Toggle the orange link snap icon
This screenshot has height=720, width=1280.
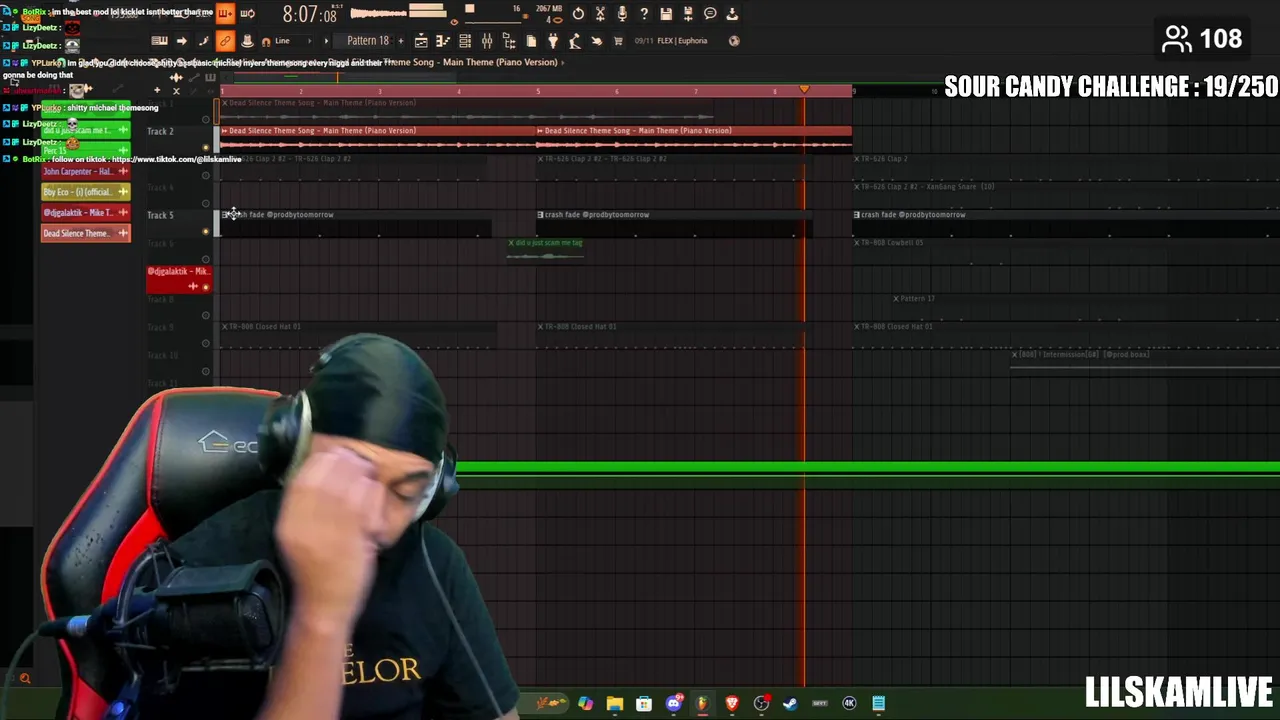click(225, 41)
